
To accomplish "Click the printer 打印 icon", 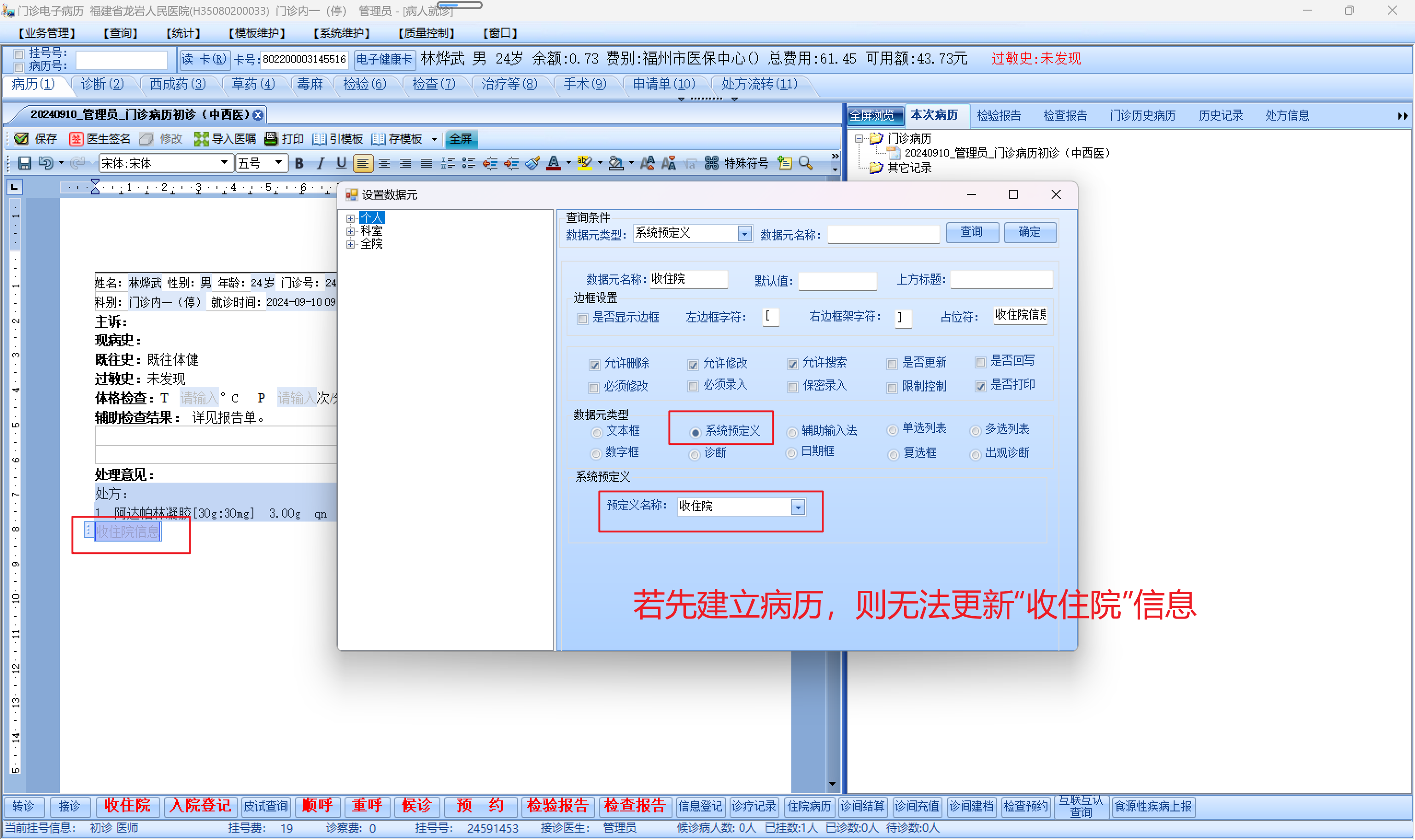I will click(271, 139).
